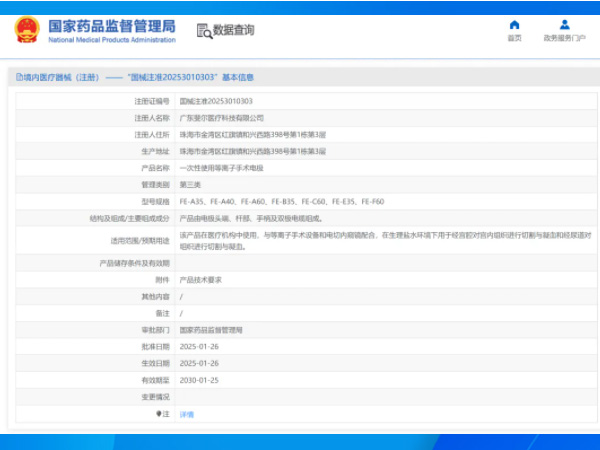The image size is (600, 450).
Task: Open 政务服务门户 user icon
Action: pos(564,25)
